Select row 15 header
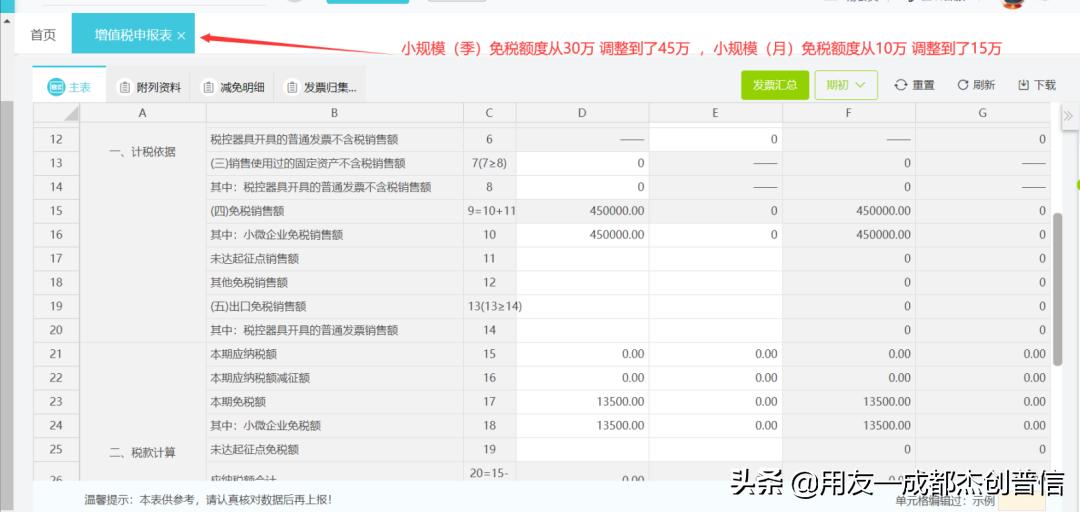1080x512 pixels. [56, 211]
